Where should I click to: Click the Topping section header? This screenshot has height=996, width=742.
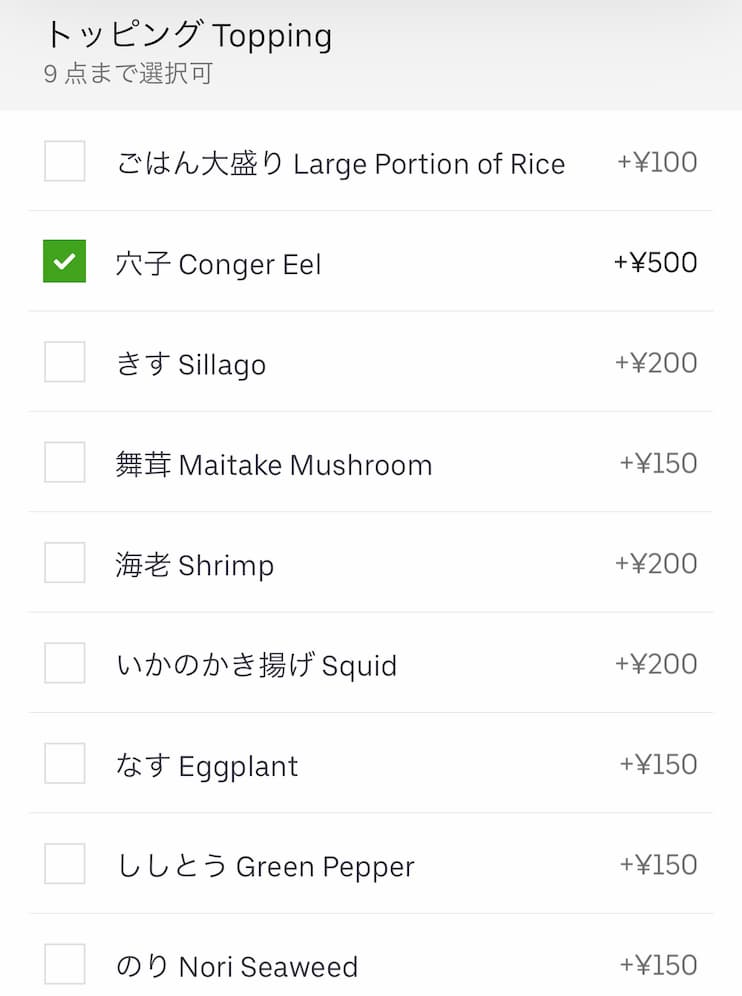188,36
